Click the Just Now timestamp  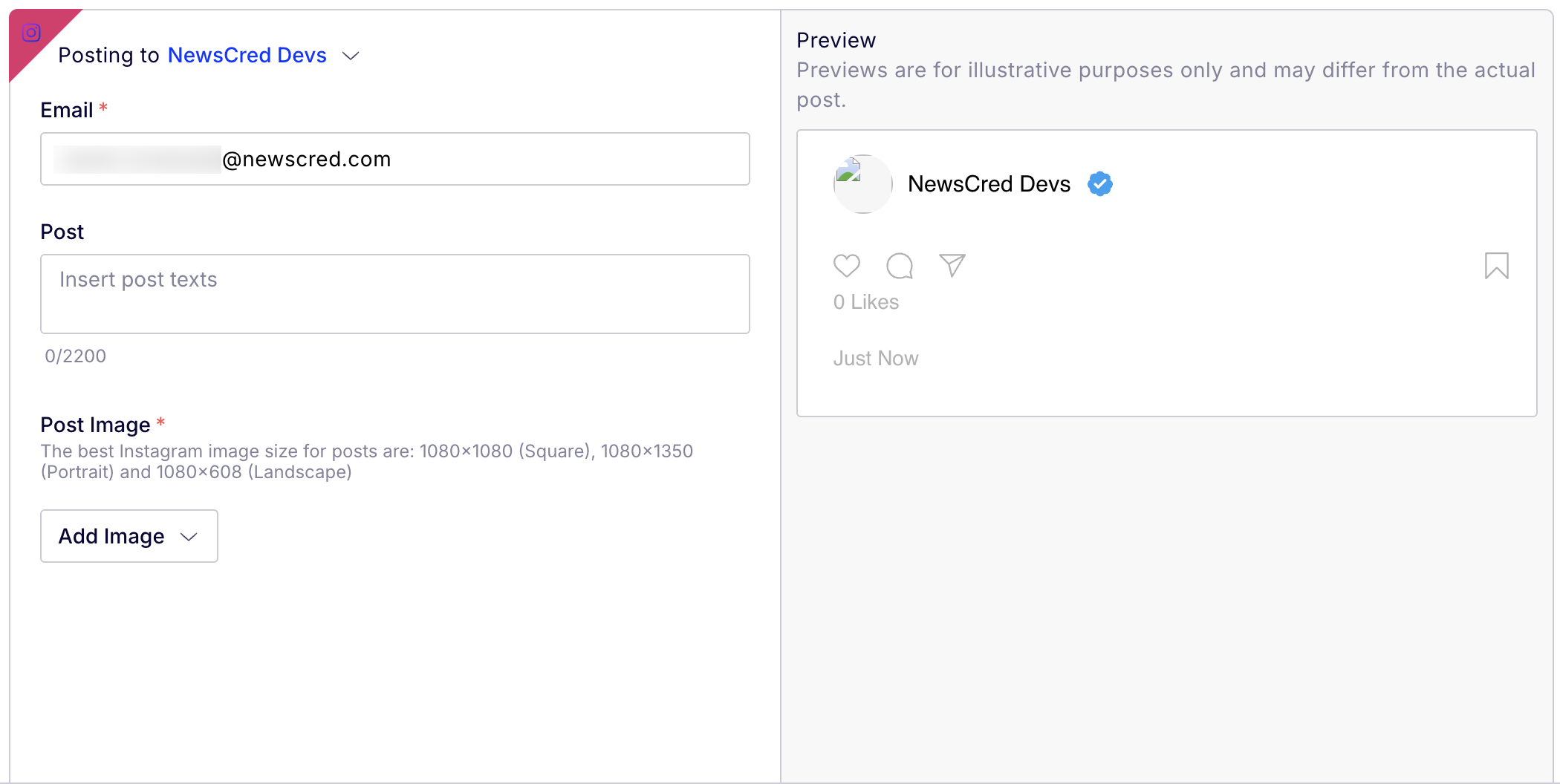point(876,359)
